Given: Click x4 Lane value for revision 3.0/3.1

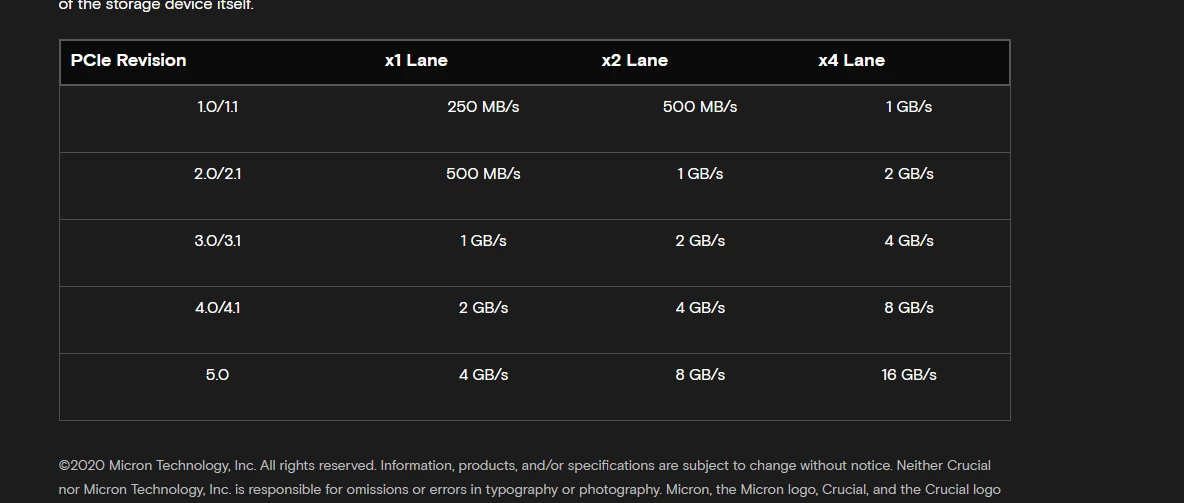Looking at the screenshot, I should [908, 241].
